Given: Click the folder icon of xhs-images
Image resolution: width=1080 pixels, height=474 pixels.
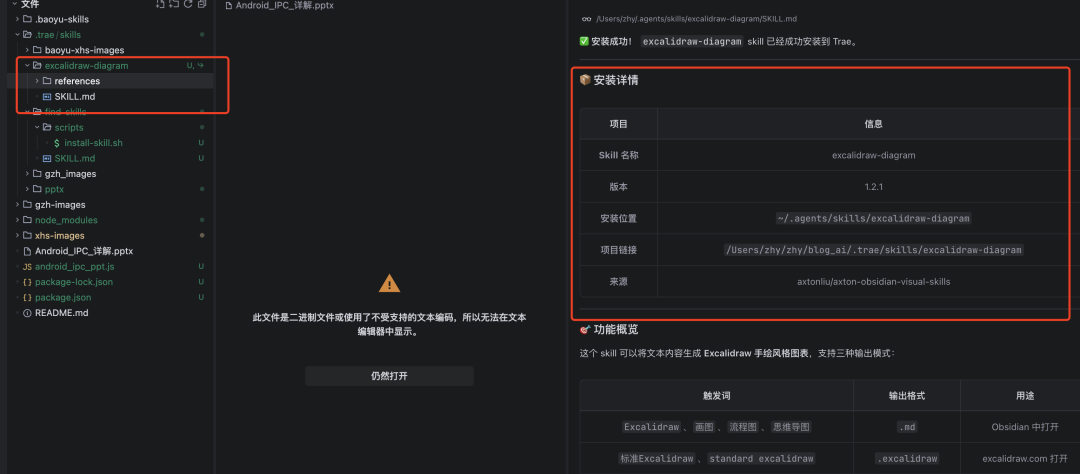Looking at the screenshot, I should point(27,236).
